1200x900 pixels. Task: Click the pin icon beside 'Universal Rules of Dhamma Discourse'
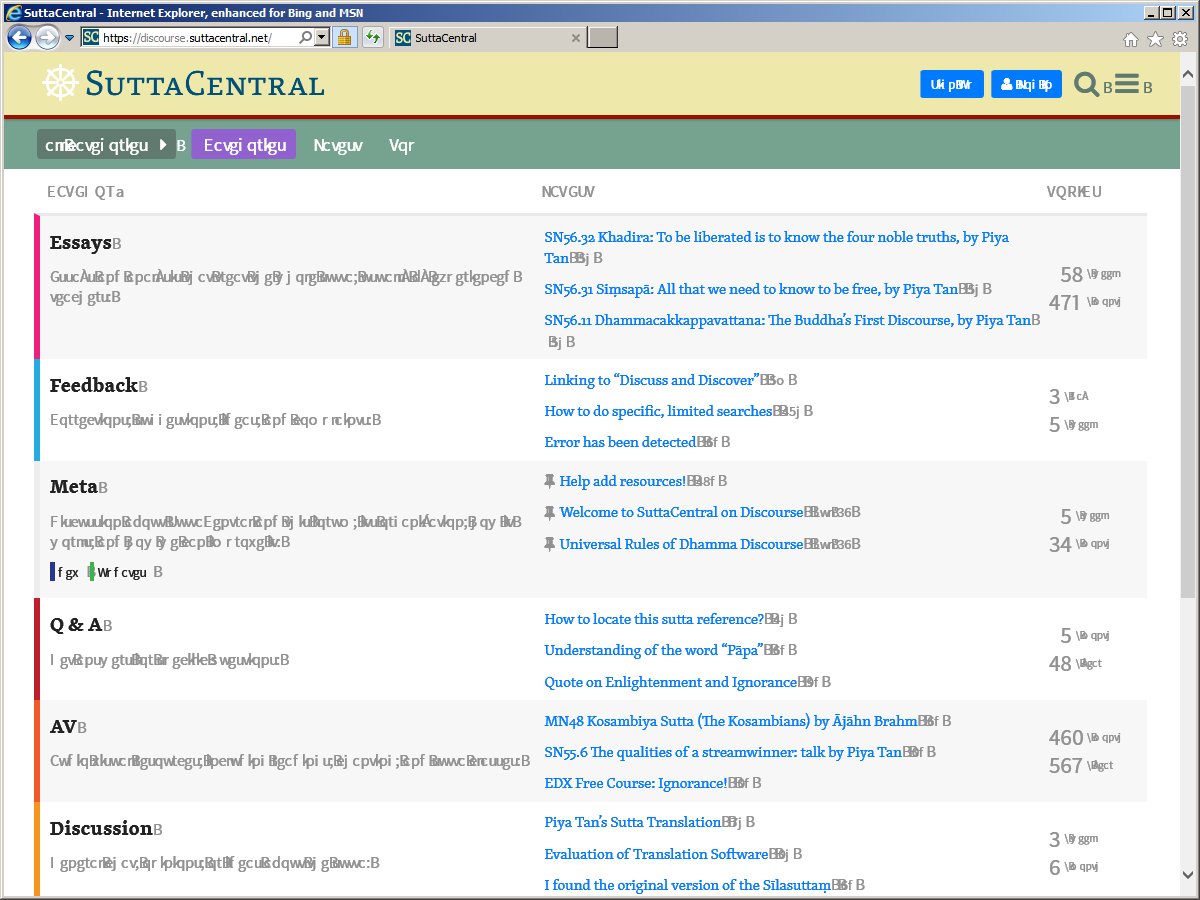(549, 544)
